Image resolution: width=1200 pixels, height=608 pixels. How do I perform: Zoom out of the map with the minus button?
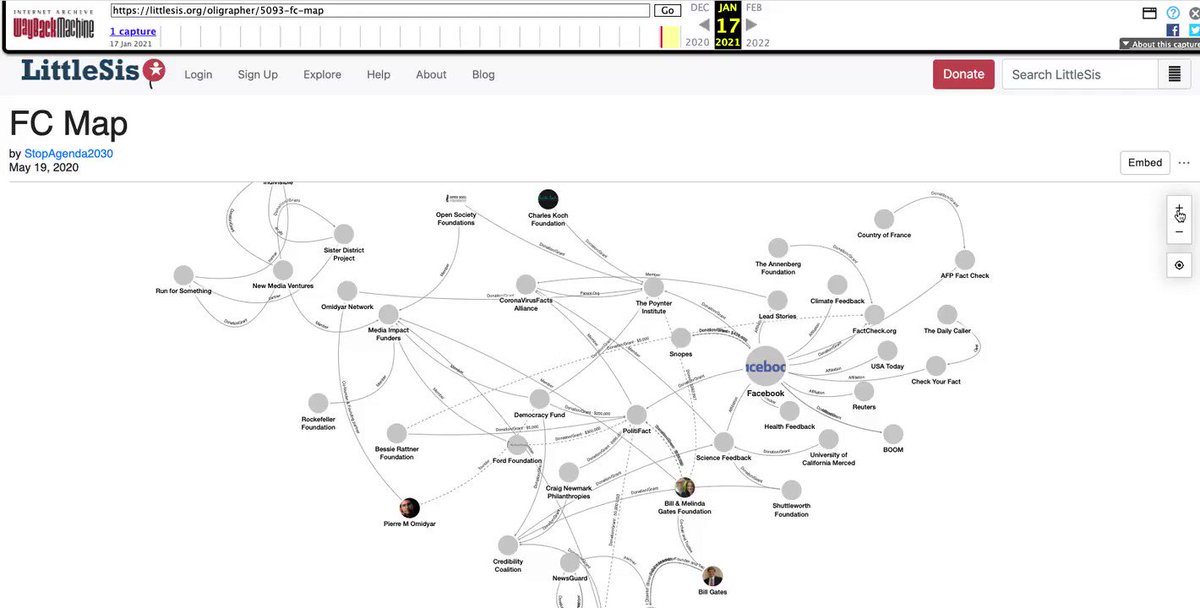point(1179,232)
